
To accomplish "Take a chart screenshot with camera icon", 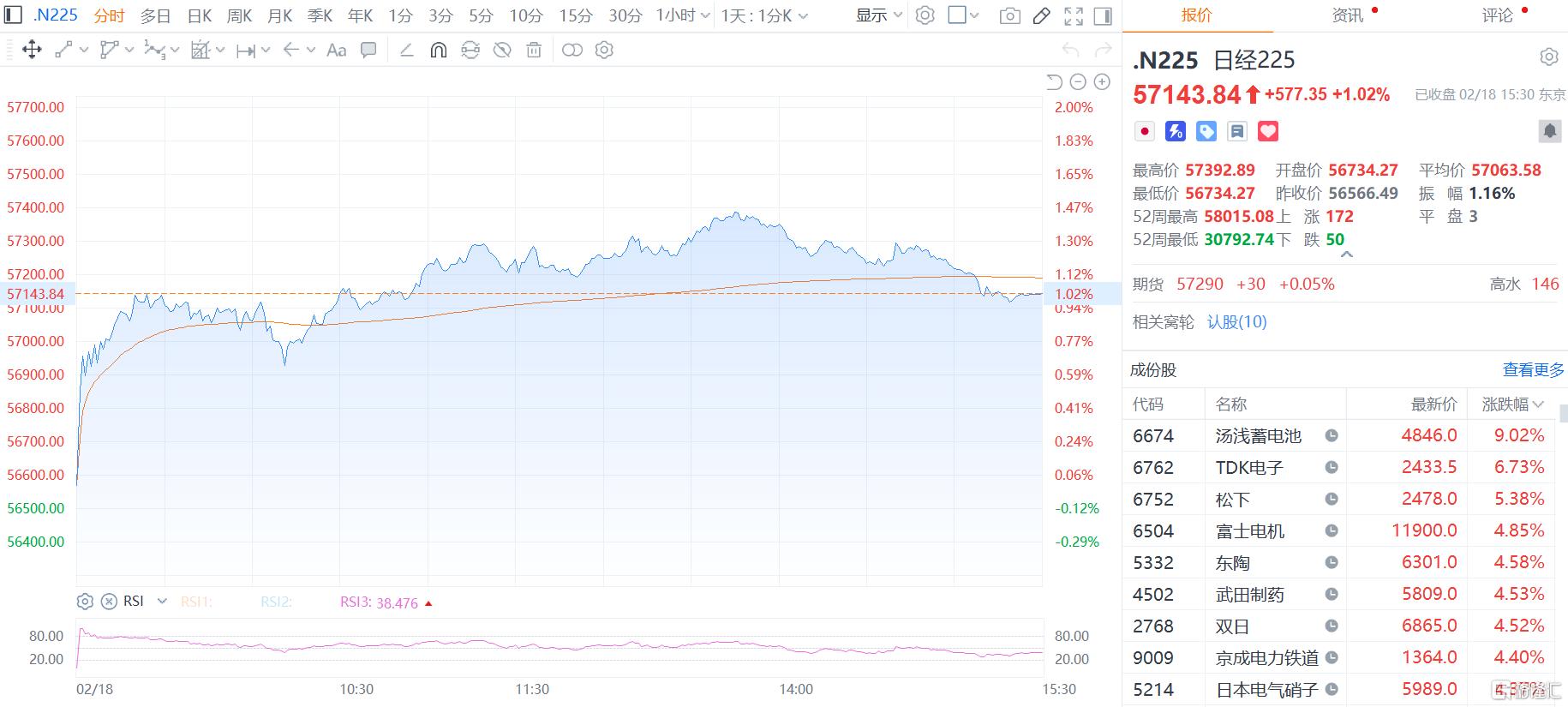I will tap(1009, 15).
